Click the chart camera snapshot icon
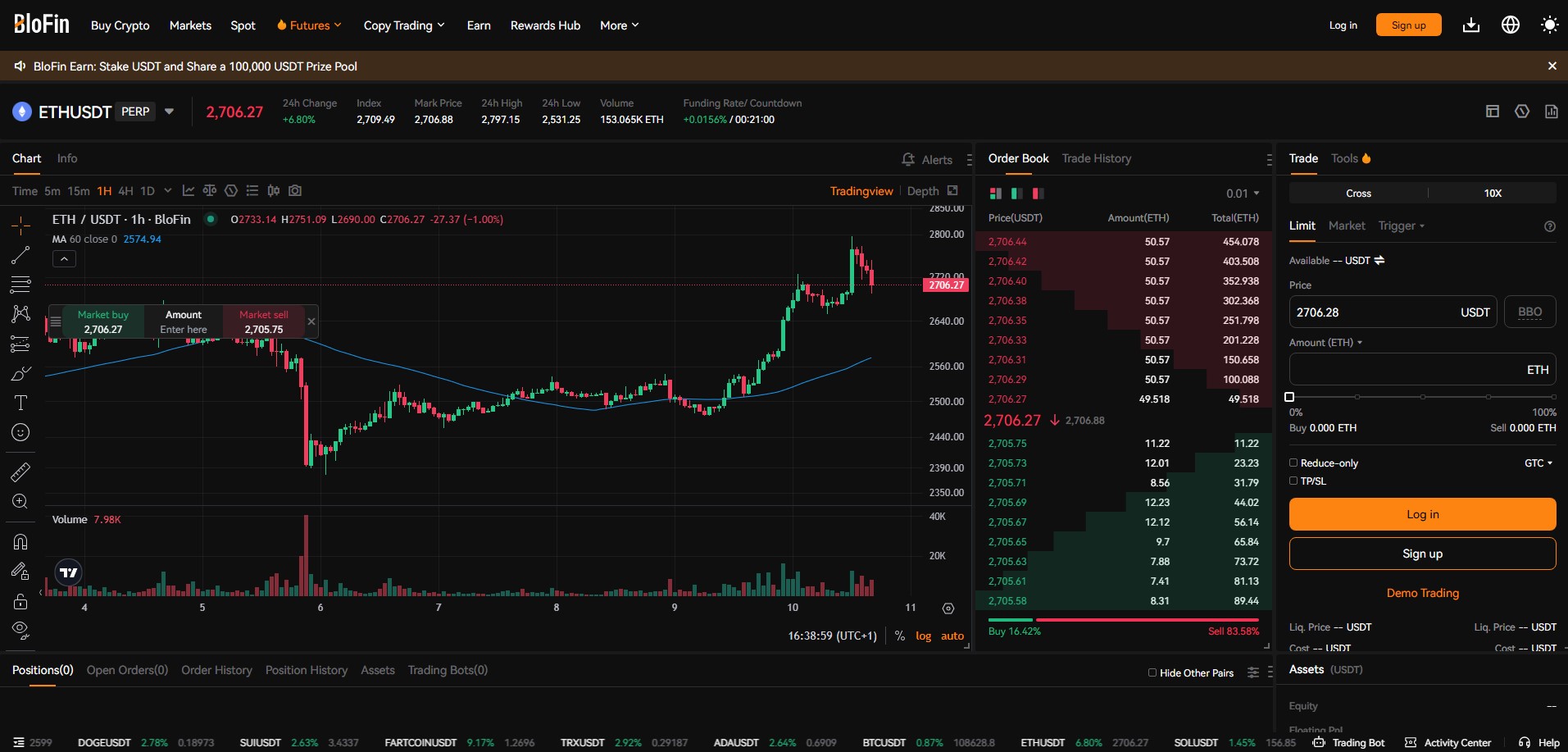The height and width of the screenshot is (752, 1568). [294, 190]
